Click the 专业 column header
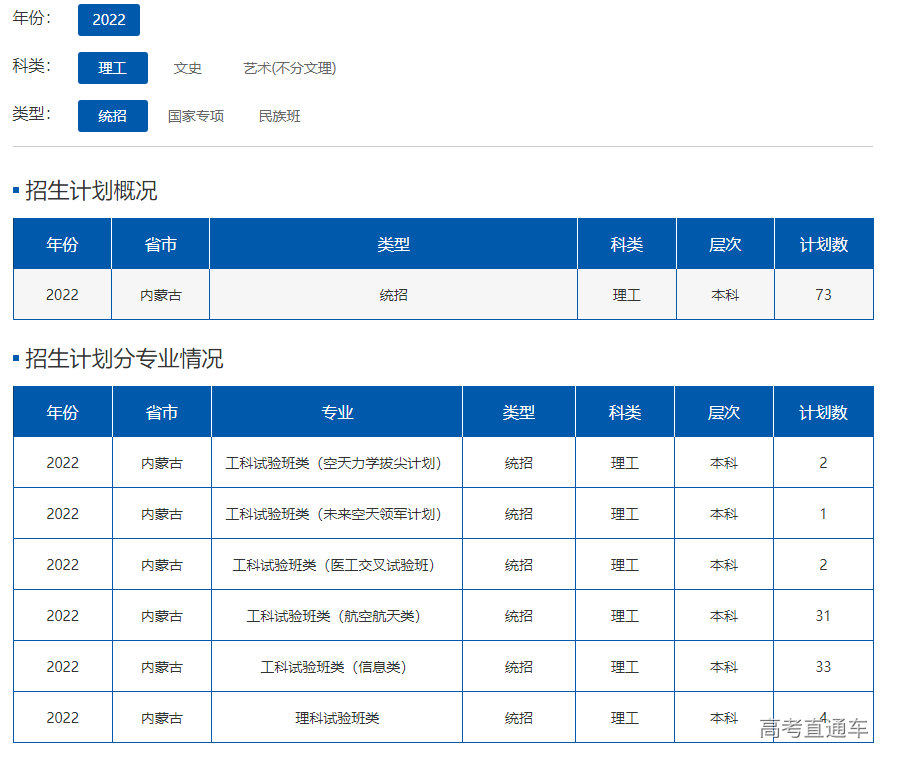 pos(337,412)
